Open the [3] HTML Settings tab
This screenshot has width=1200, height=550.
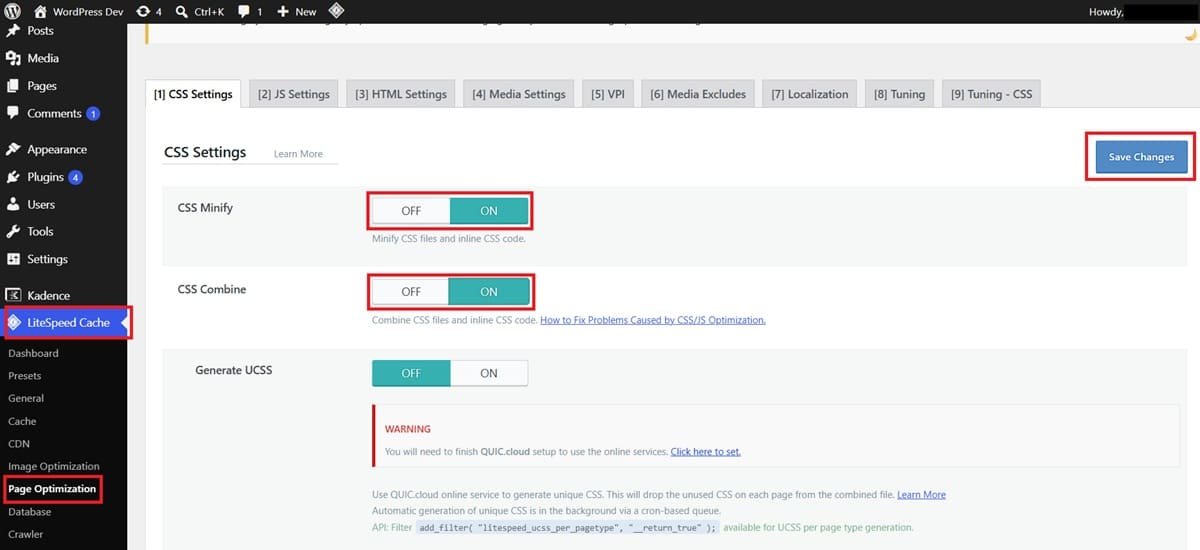[400, 94]
